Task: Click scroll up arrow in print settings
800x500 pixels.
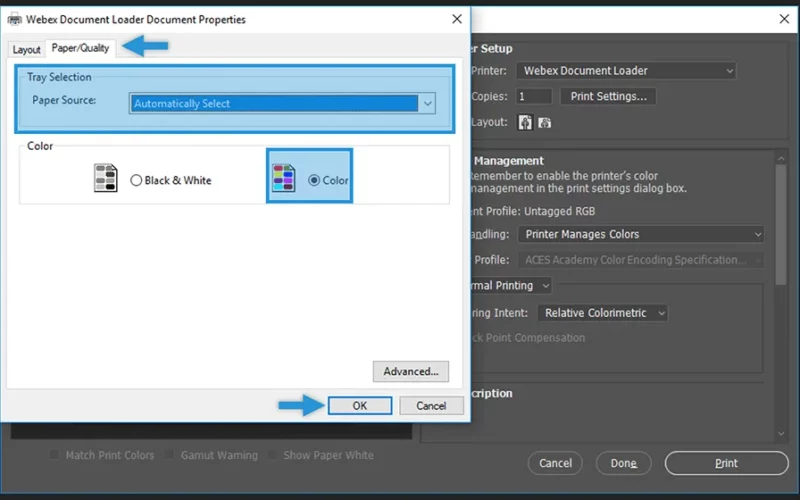Action: 781,159
